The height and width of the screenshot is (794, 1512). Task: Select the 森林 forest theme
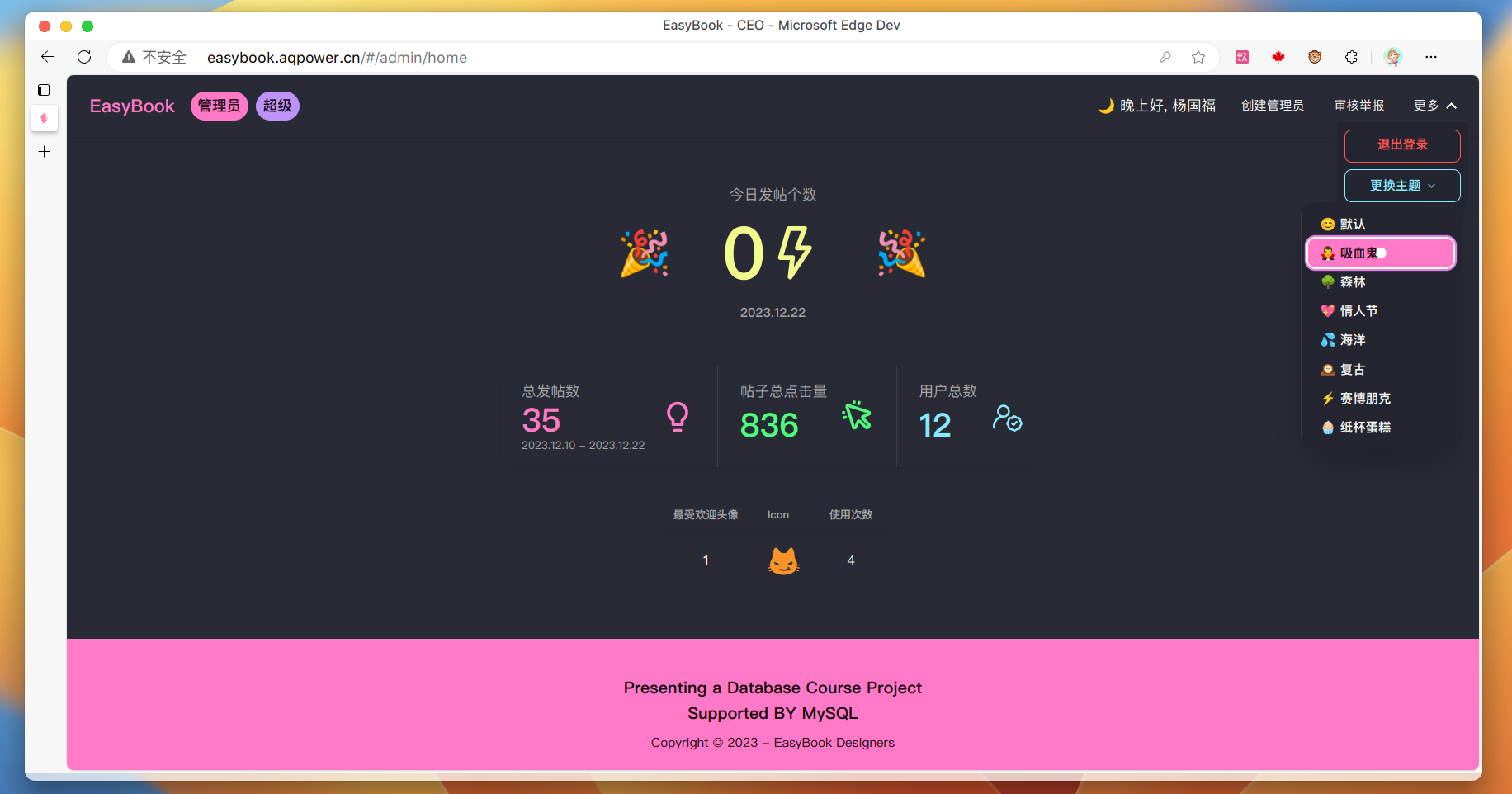[x=1352, y=282]
